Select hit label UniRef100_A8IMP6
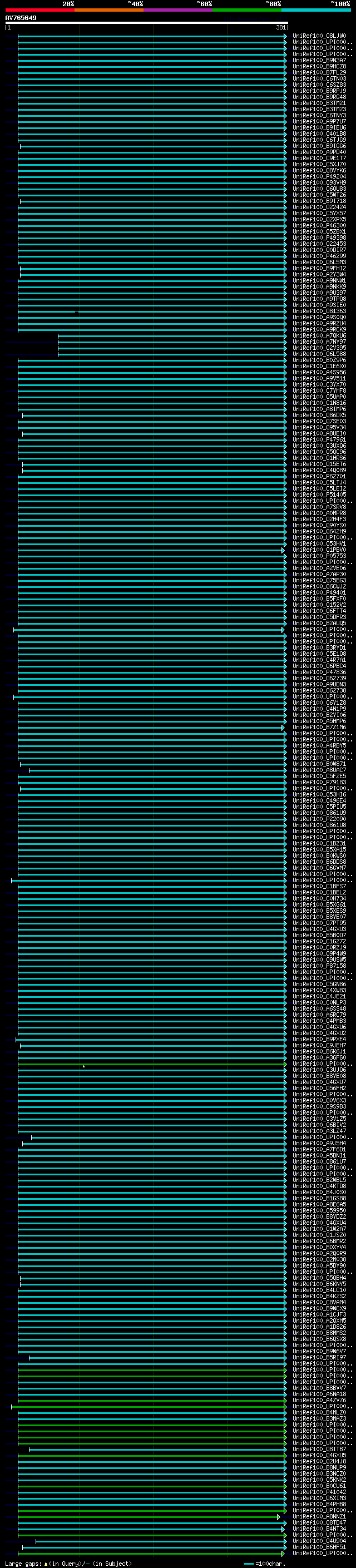 click(319, 409)
